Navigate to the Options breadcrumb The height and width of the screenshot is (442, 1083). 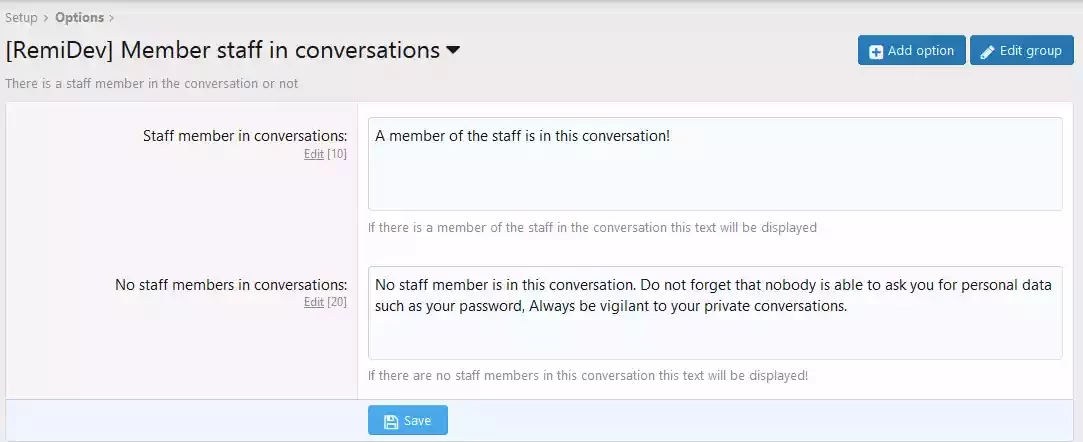point(79,17)
